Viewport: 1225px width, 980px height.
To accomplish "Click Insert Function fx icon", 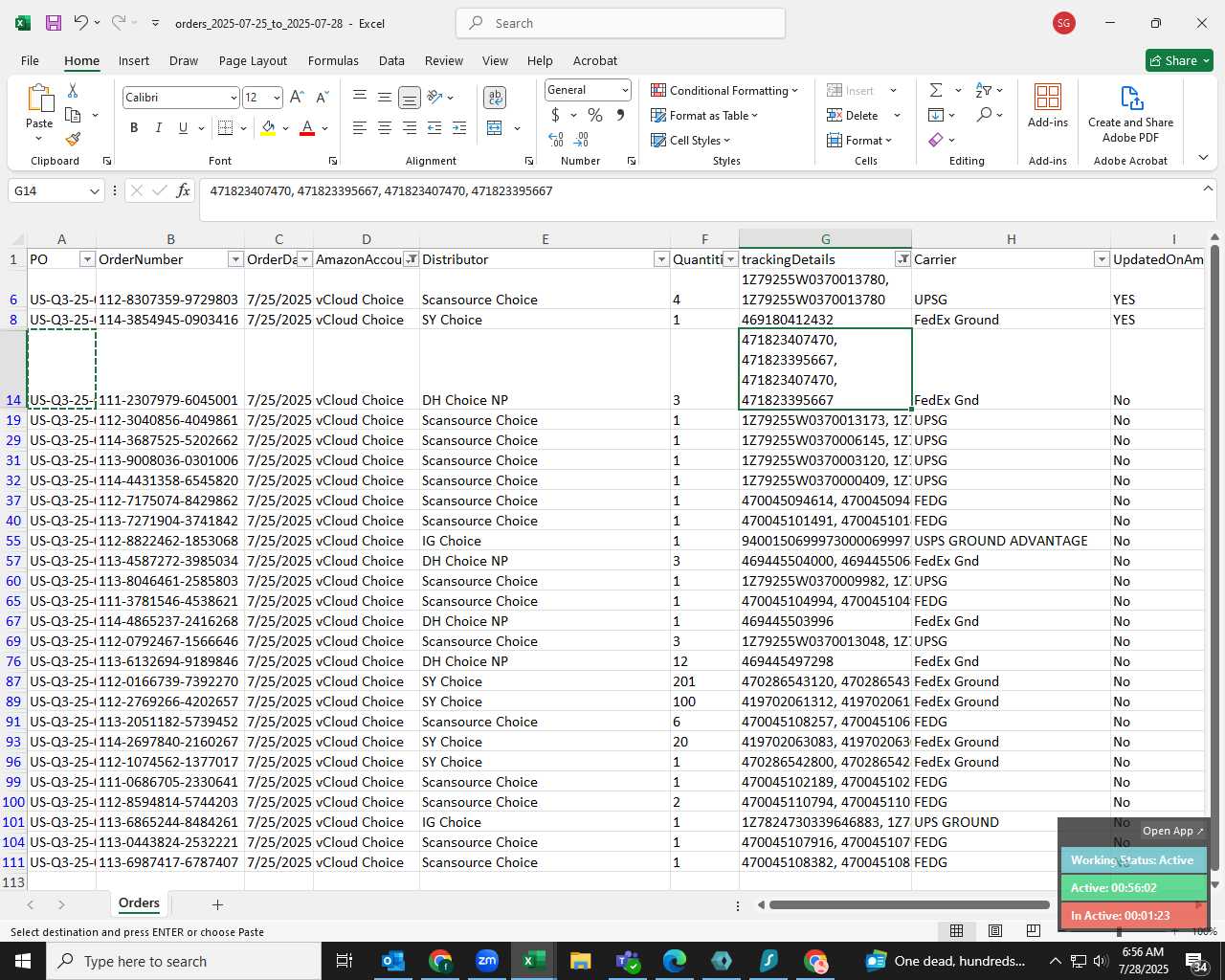I will (x=183, y=191).
